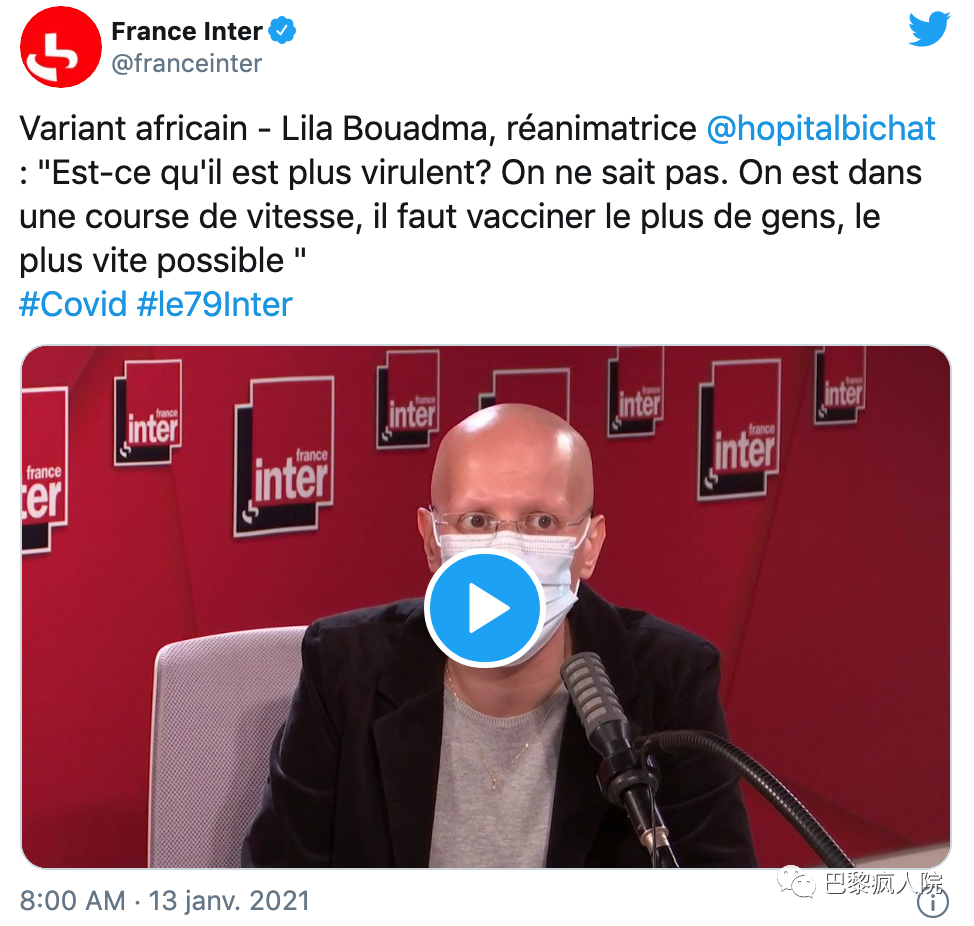Click the 13 janv. 2021 date
974x926 pixels.
click(229, 901)
